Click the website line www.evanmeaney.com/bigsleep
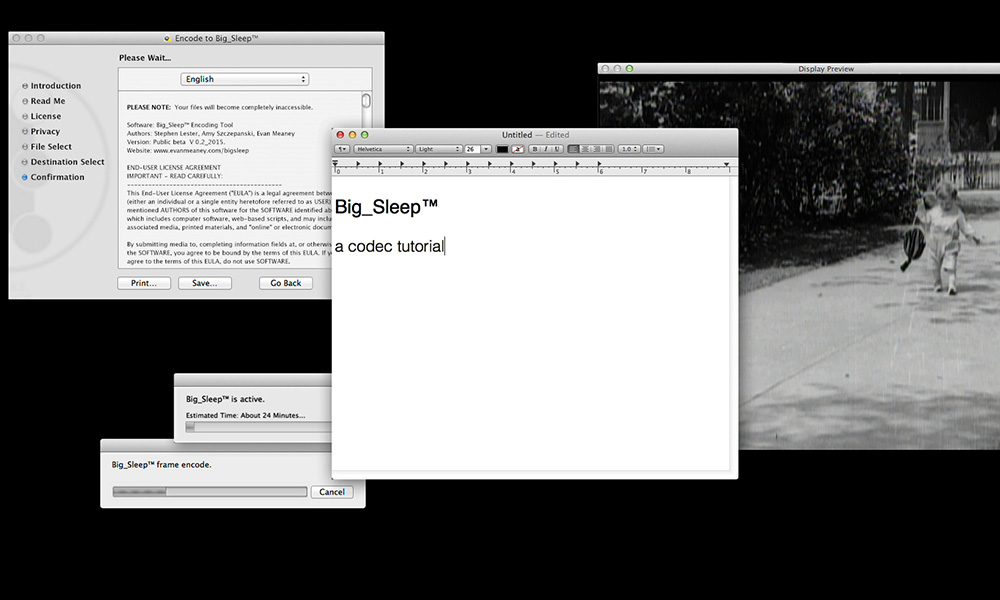This screenshot has width=1000, height=600. (x=188, y=150)
